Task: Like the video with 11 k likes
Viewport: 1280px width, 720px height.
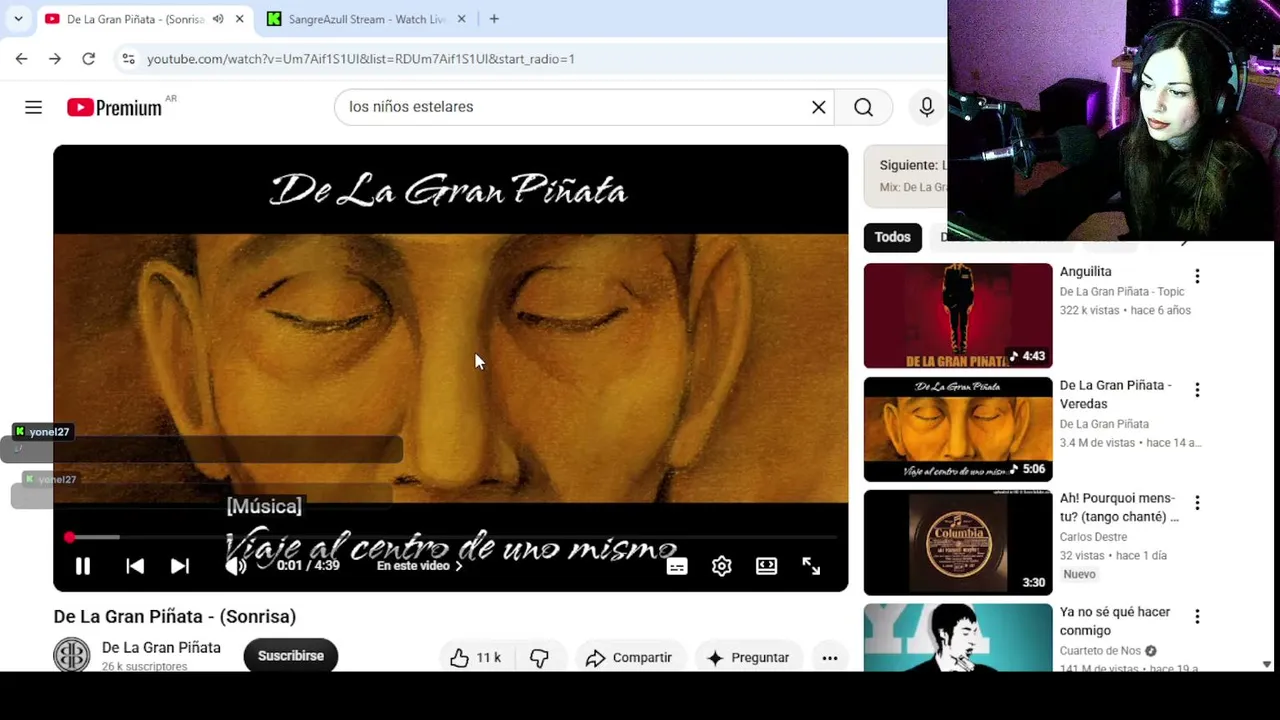Action: (476, 657)
